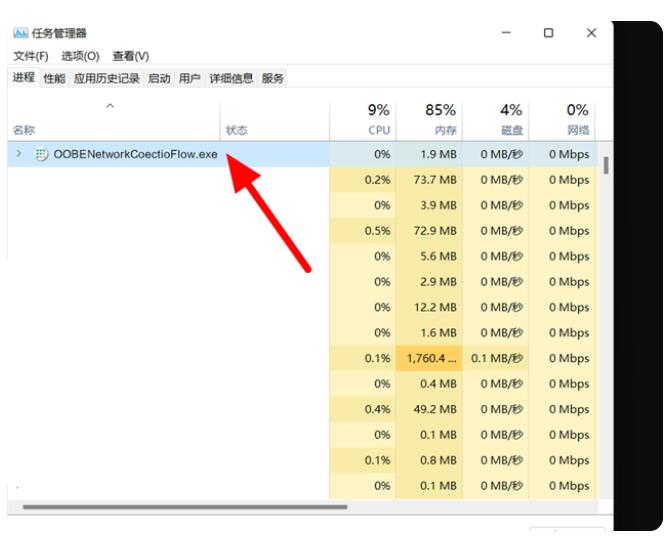Screen dimensions: 668x537
Task: Collapse the column header sort arrow above 名称
Action: pyautogui.click(x=110, y=106)
